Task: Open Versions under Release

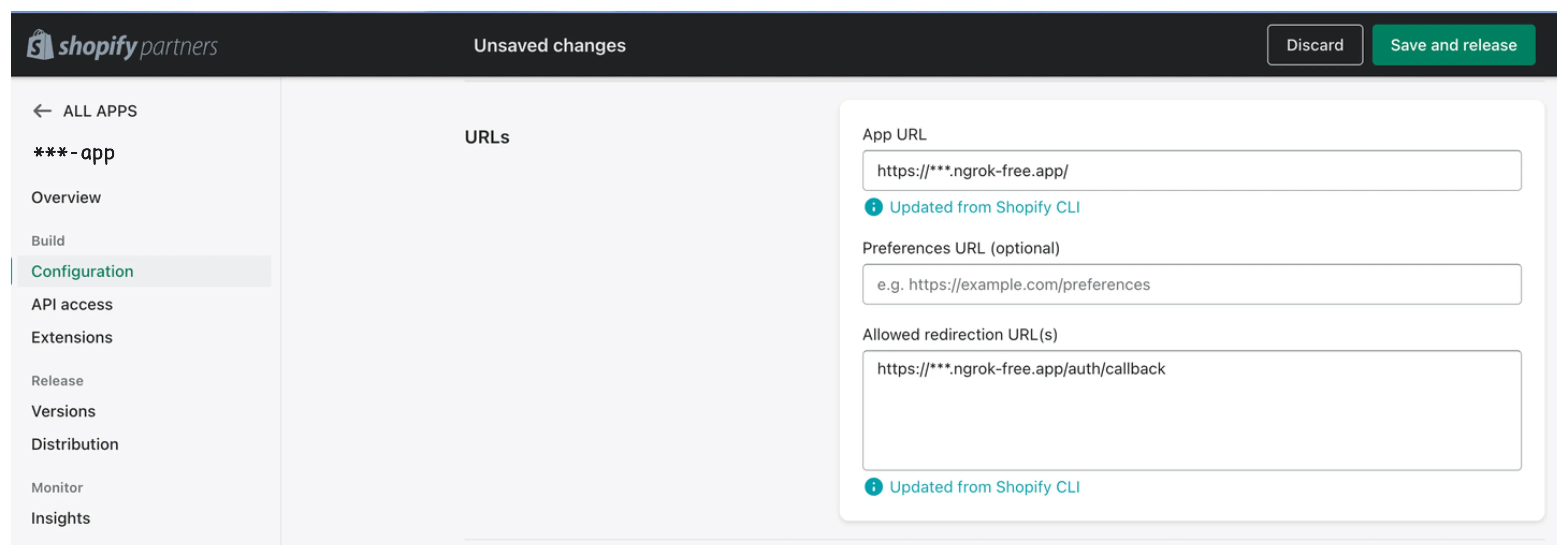Action: [63, 411]
